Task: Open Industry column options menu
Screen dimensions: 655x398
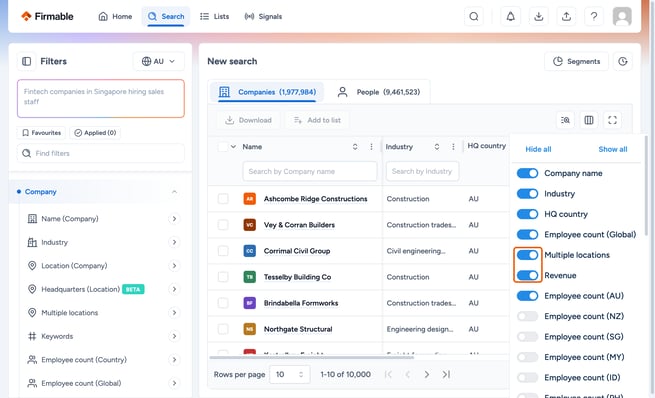Action: (x=453, y=147)
